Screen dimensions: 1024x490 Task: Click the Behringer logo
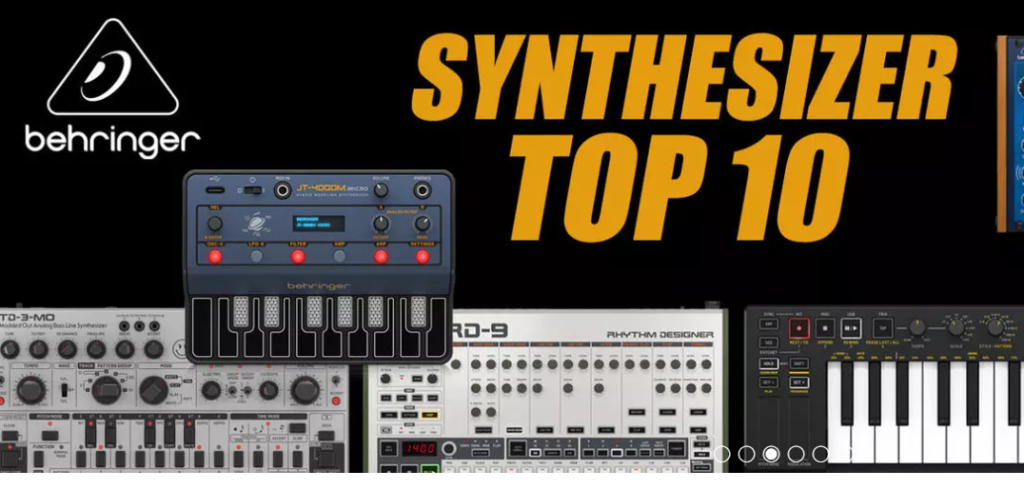[112, 88]
